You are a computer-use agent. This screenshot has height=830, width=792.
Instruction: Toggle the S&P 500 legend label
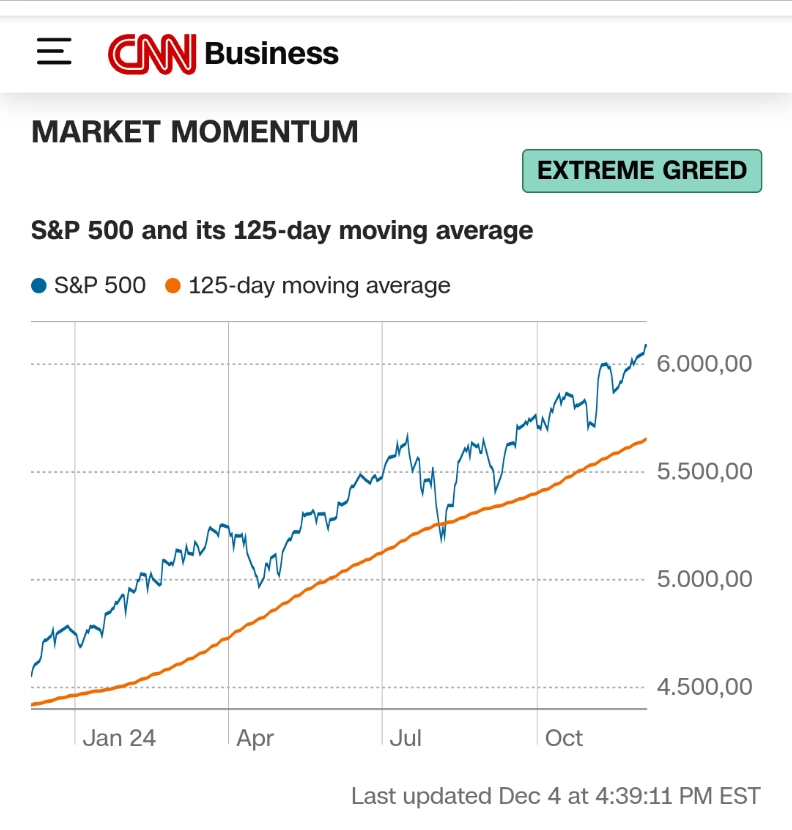coord(99,286)
